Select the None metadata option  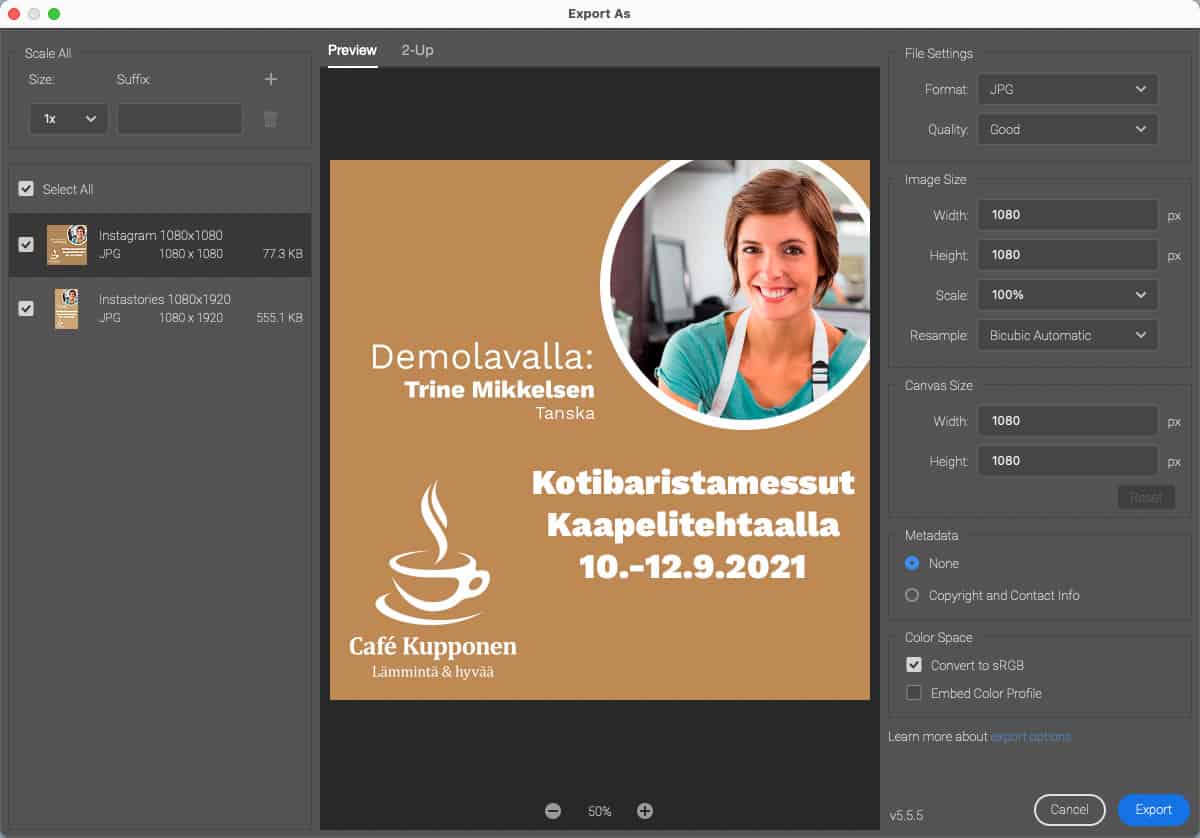pyautogui.click(x=912, y=563)
